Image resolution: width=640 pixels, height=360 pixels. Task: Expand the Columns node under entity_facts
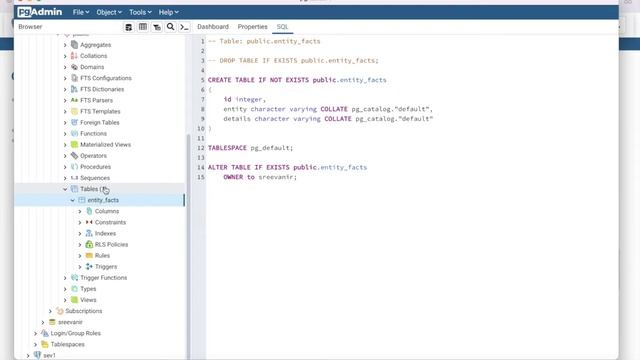(x=80, y=211)
